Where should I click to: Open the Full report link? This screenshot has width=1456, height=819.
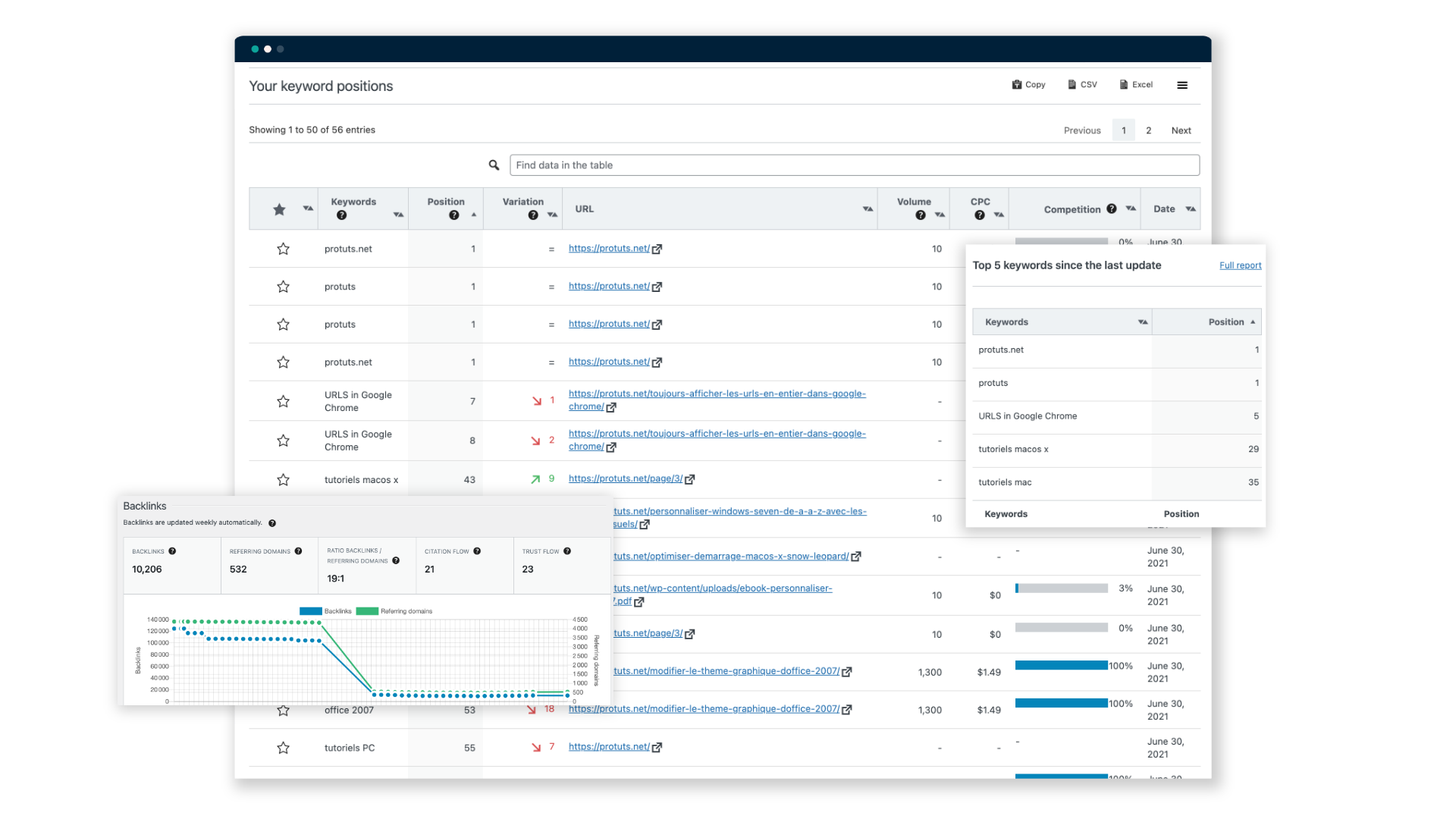[1239, 264]
